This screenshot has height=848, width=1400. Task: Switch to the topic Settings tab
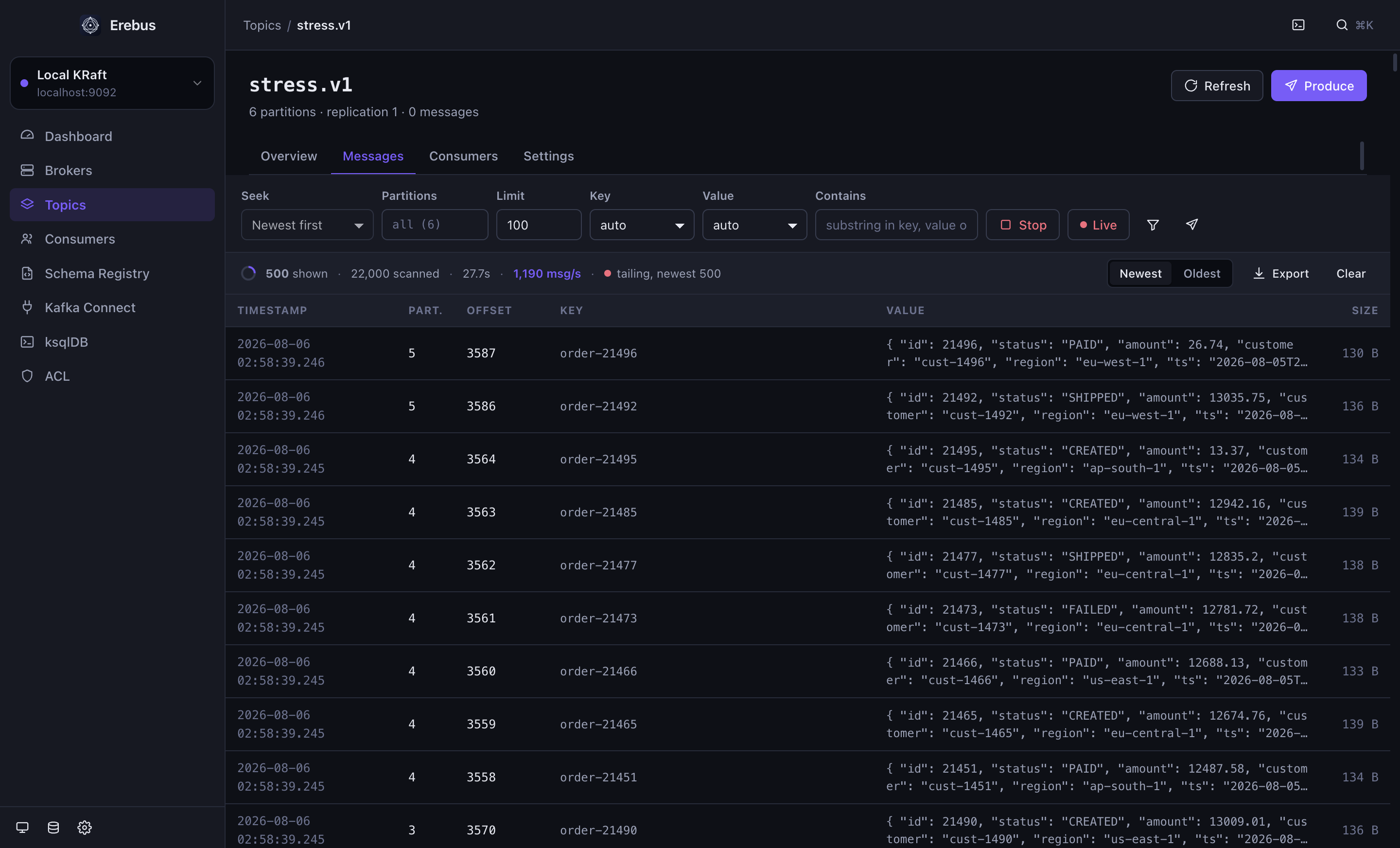point(548,156)
